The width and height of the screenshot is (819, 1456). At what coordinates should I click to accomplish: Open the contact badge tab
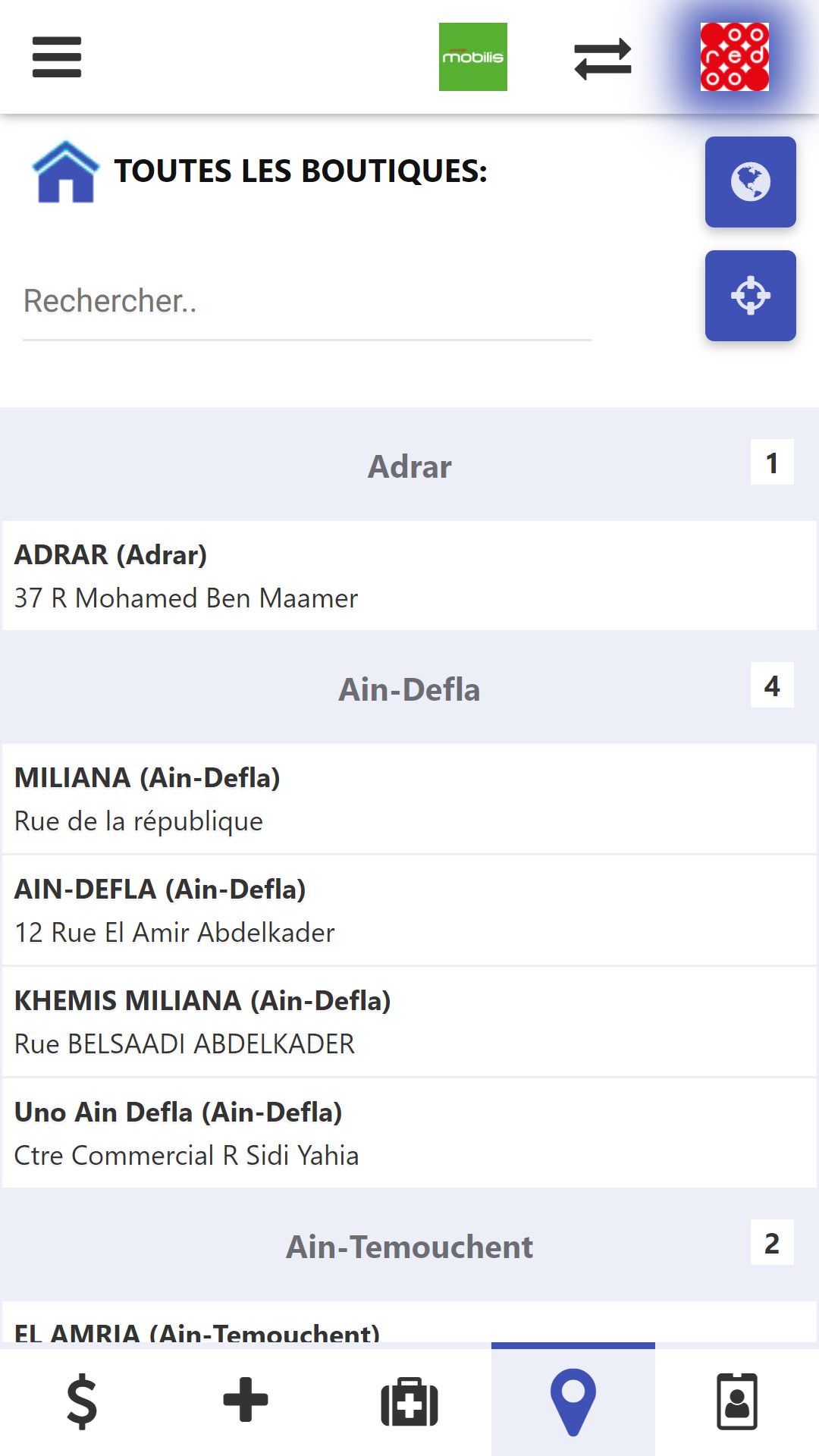point(737,1401)
